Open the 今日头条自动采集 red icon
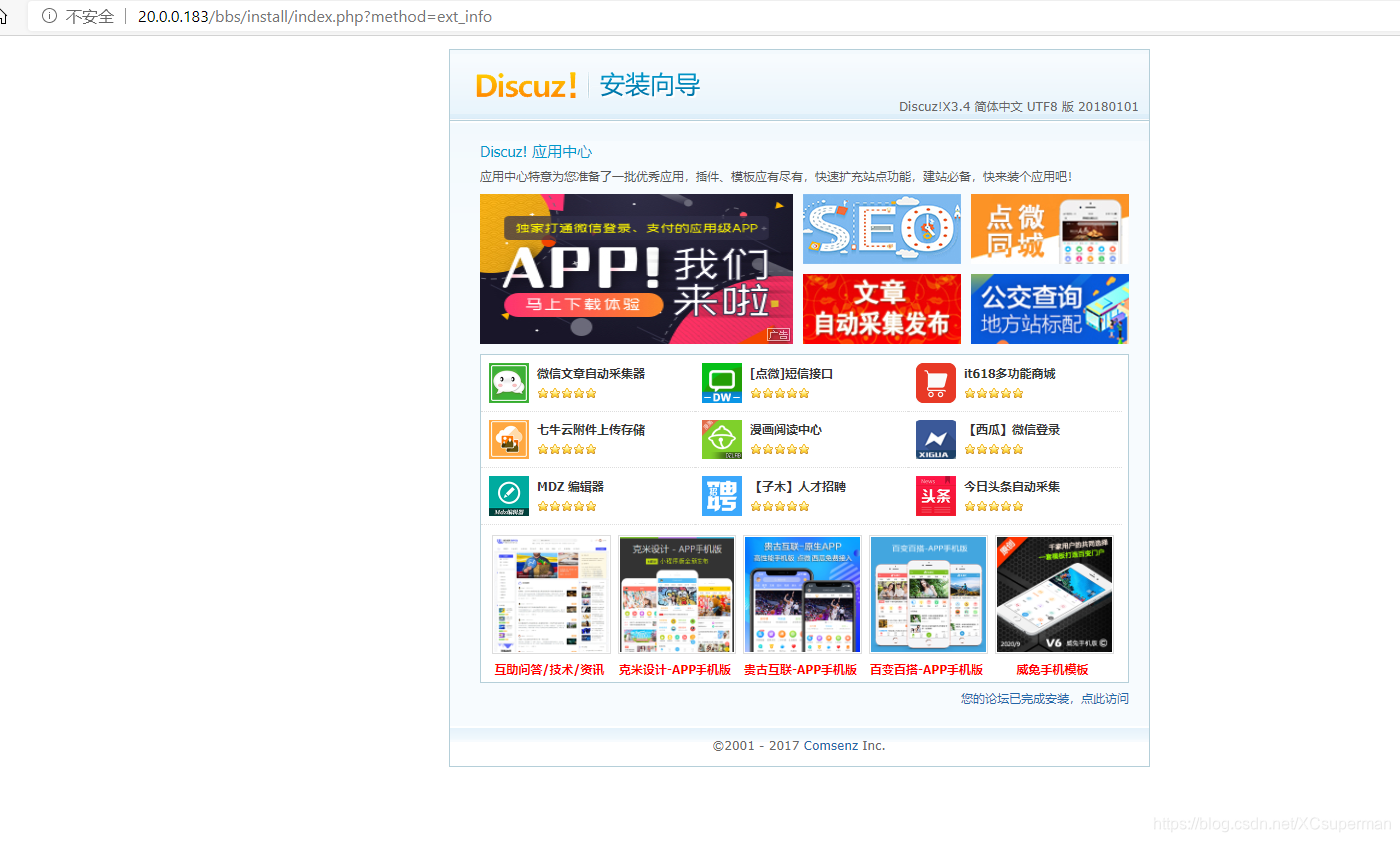 click(x=936, y=496)
